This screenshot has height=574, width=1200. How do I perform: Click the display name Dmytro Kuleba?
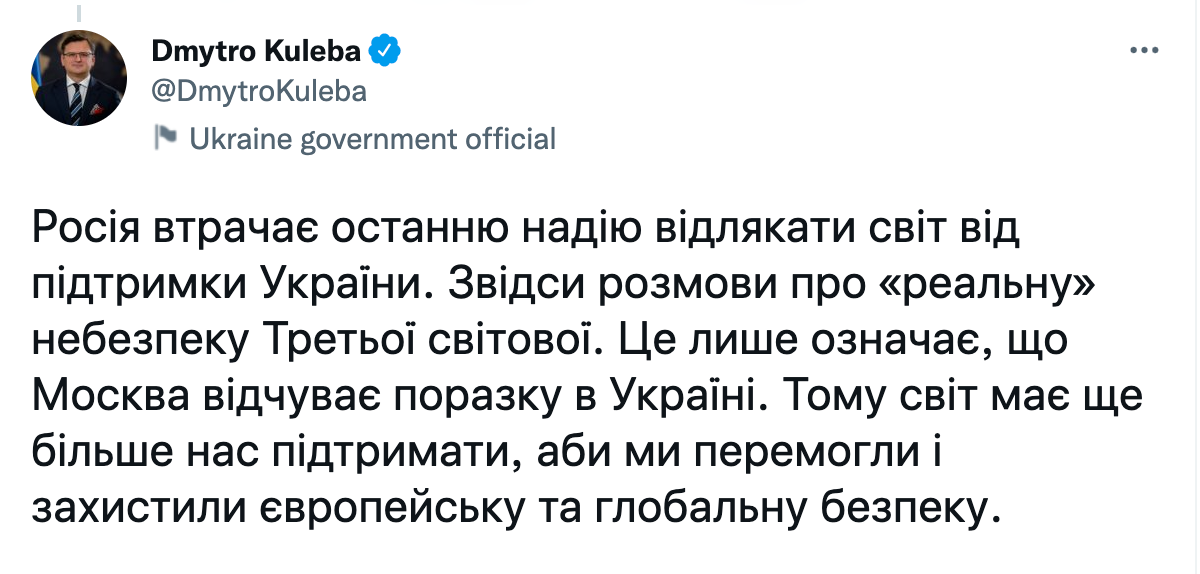pos(257,50)
